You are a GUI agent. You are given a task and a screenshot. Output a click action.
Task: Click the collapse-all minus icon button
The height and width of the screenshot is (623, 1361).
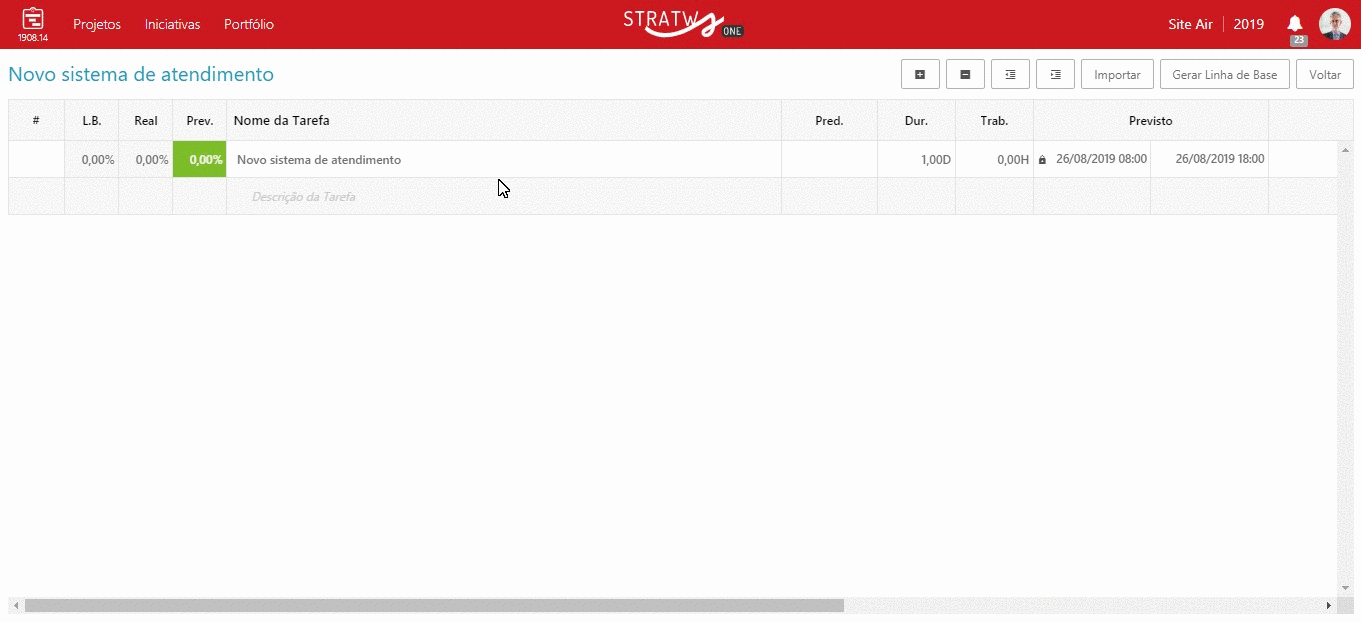click(x=965, y=75)
